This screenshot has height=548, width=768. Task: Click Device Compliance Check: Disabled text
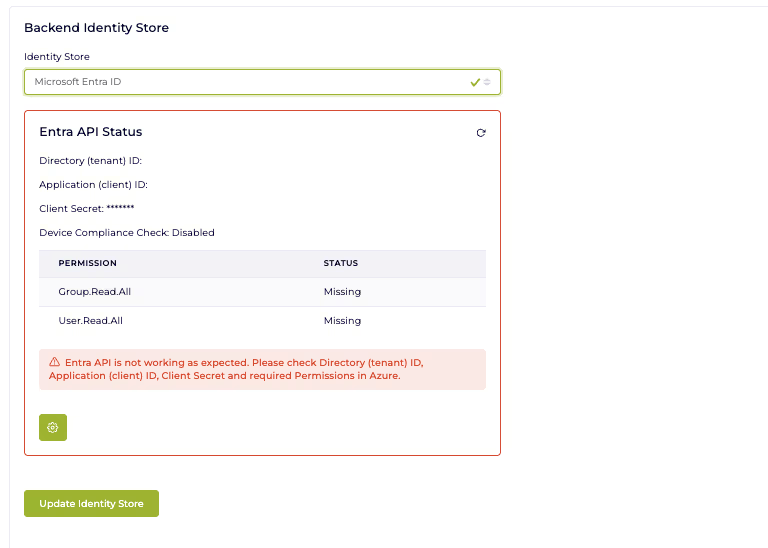point(127,233)
